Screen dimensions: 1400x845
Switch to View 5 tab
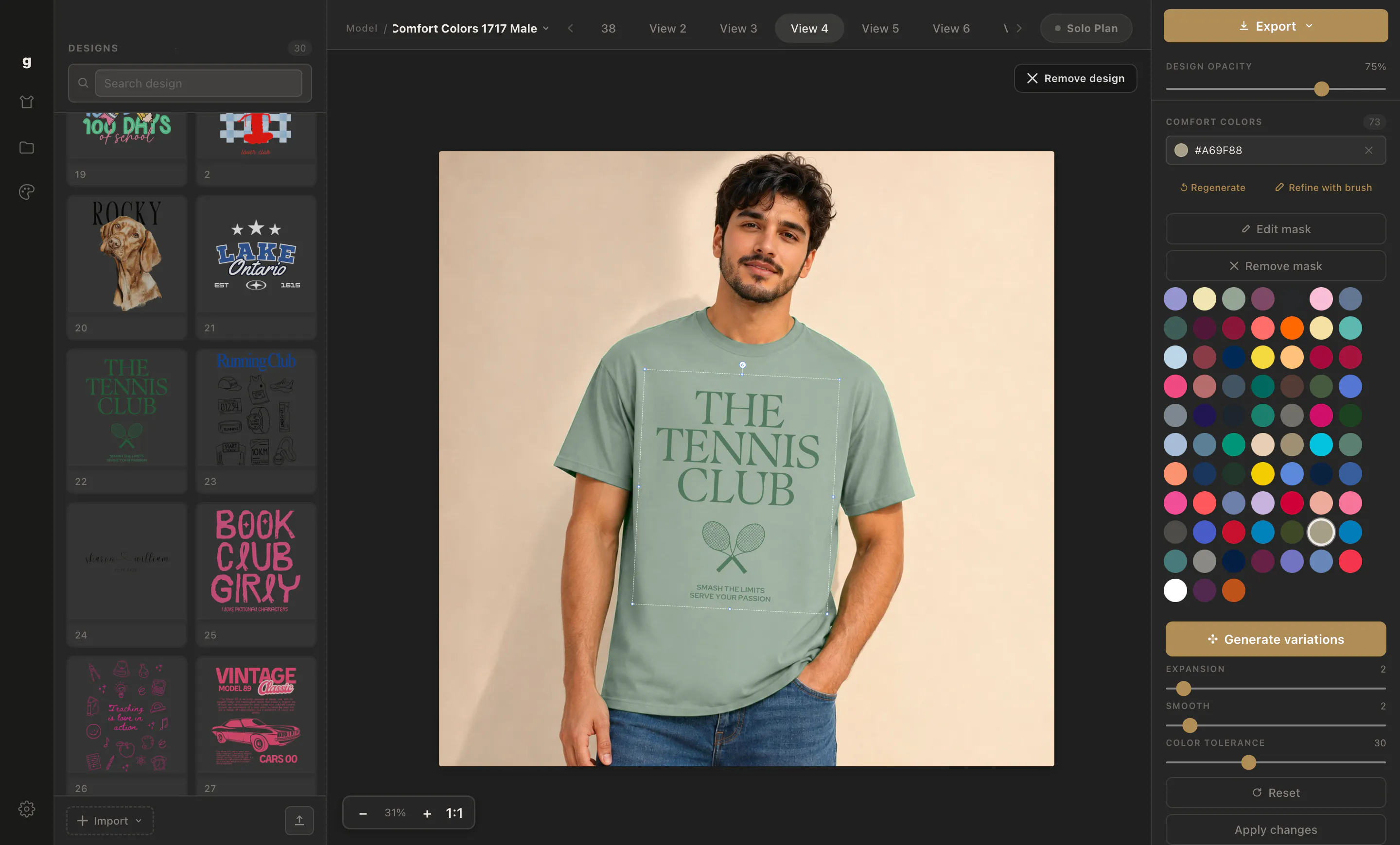click(x=880, y=28)
